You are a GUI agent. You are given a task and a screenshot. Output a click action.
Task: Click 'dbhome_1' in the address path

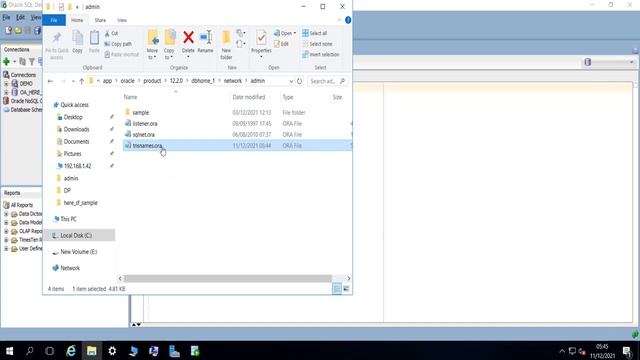(203, 81)
